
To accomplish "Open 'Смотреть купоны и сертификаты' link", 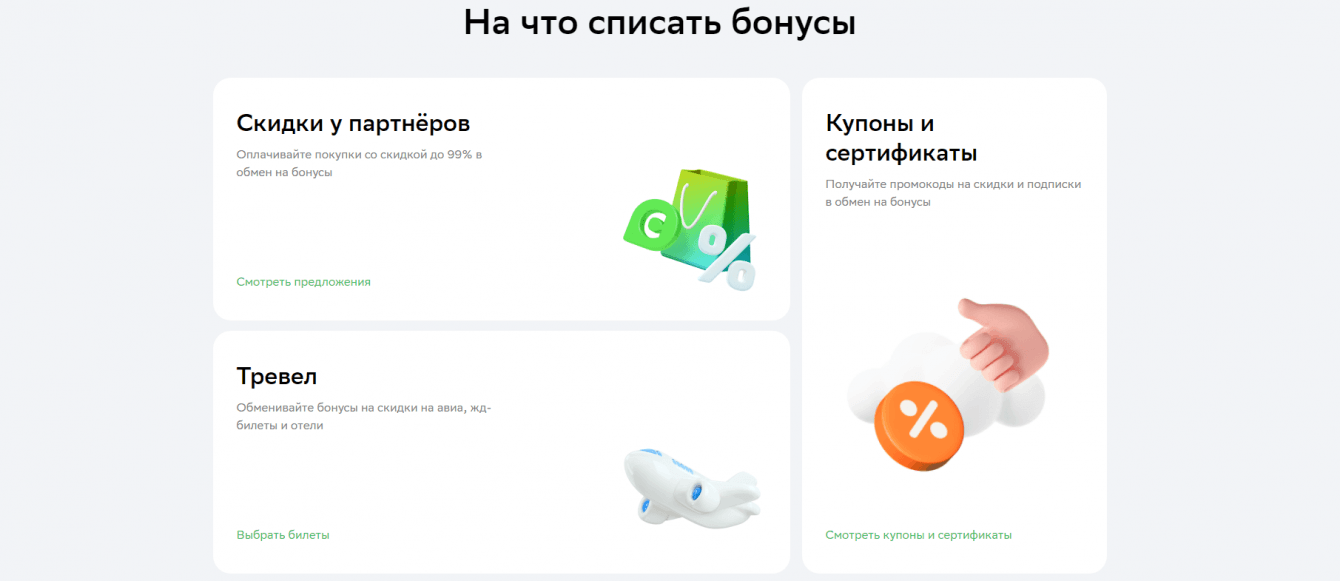I will (918, 535).
